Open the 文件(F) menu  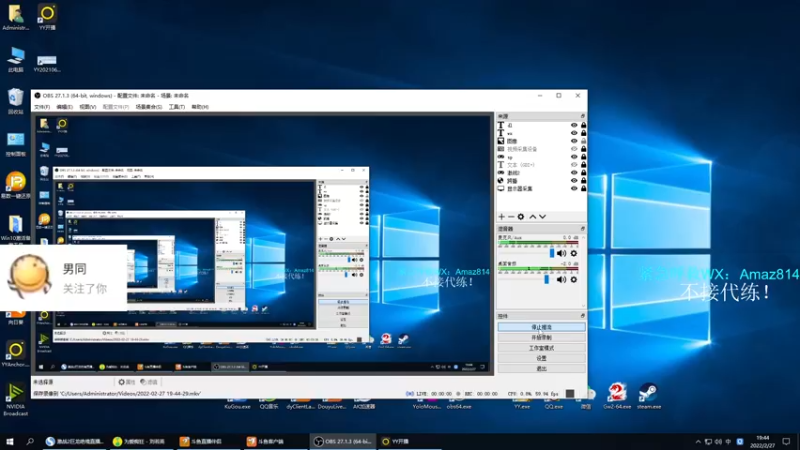pyautogui.click(x=42, y=107)
